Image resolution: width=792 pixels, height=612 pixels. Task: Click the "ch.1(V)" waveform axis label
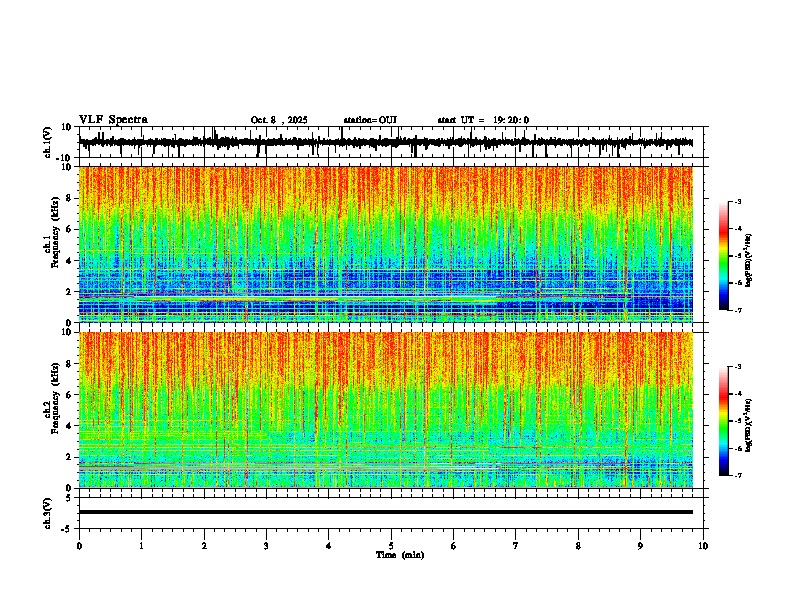pyautogui.click(x=48, y=143)
